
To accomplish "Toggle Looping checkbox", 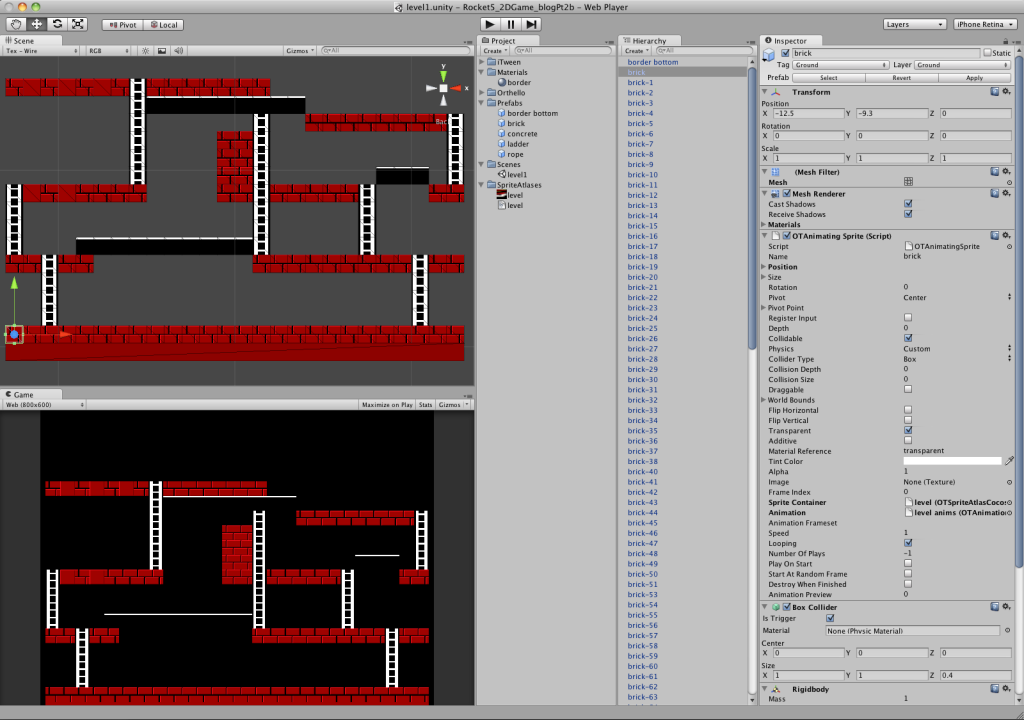I will coord(908,543).
